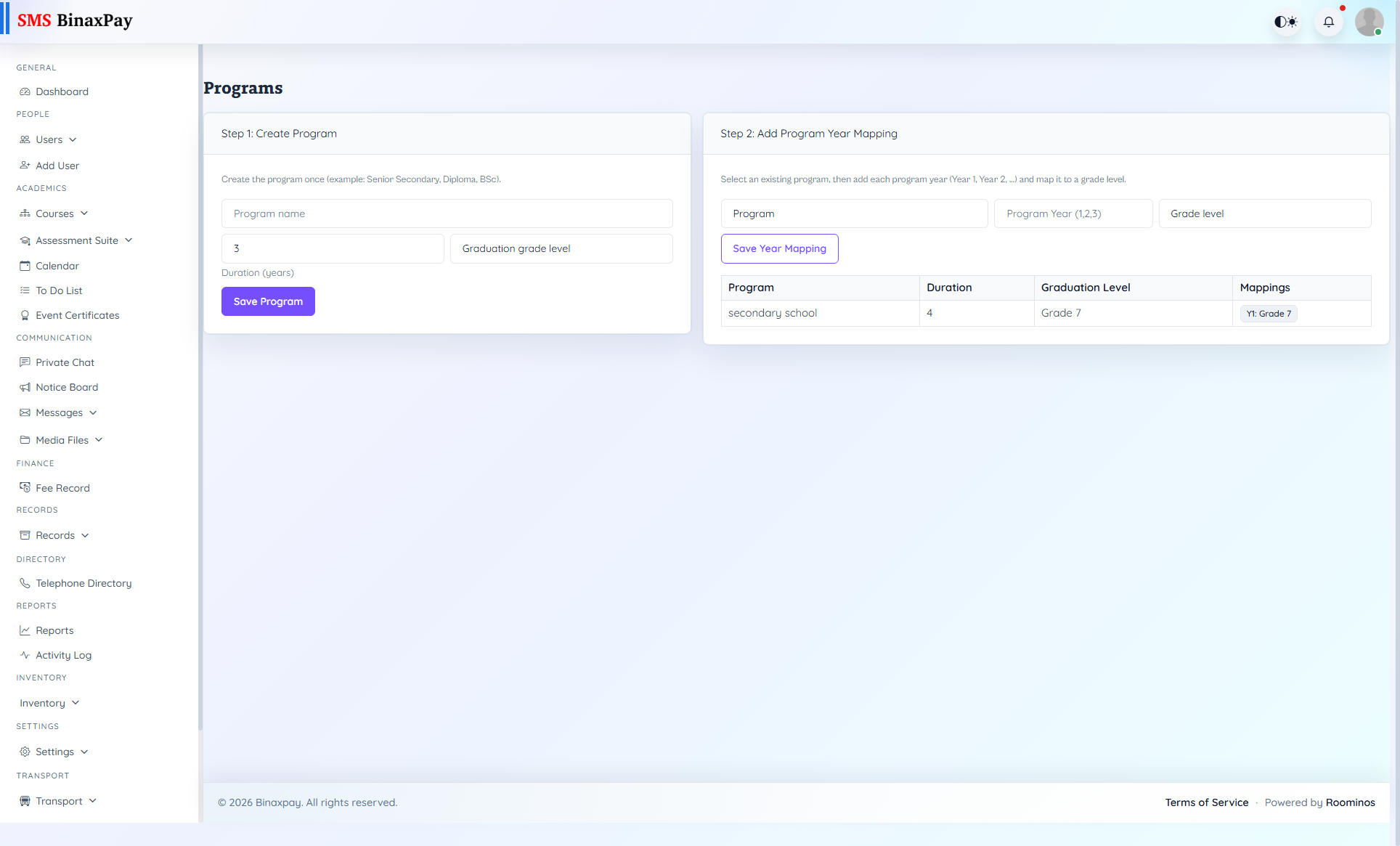Open the Dashboard from the sidebar

62,91
